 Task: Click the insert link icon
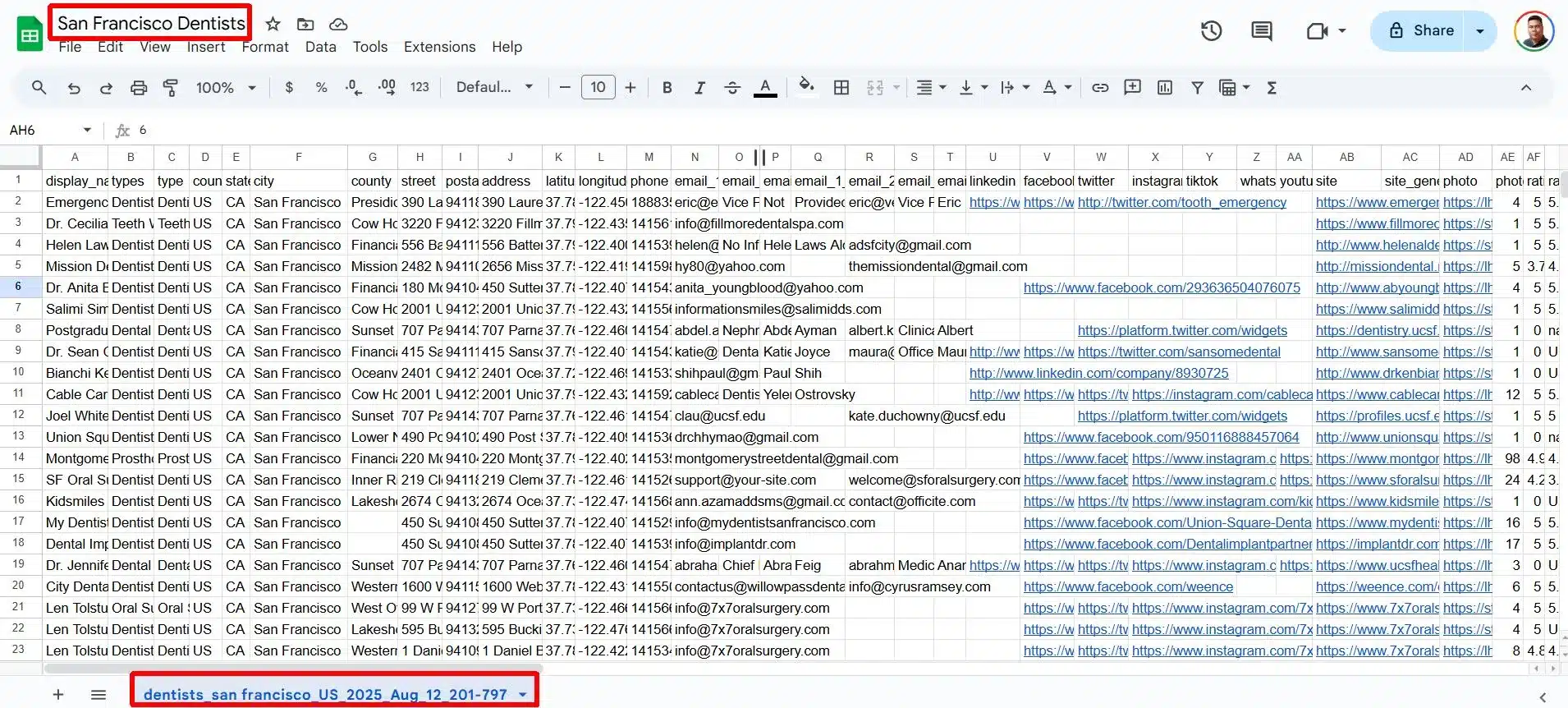(1100, 88)
